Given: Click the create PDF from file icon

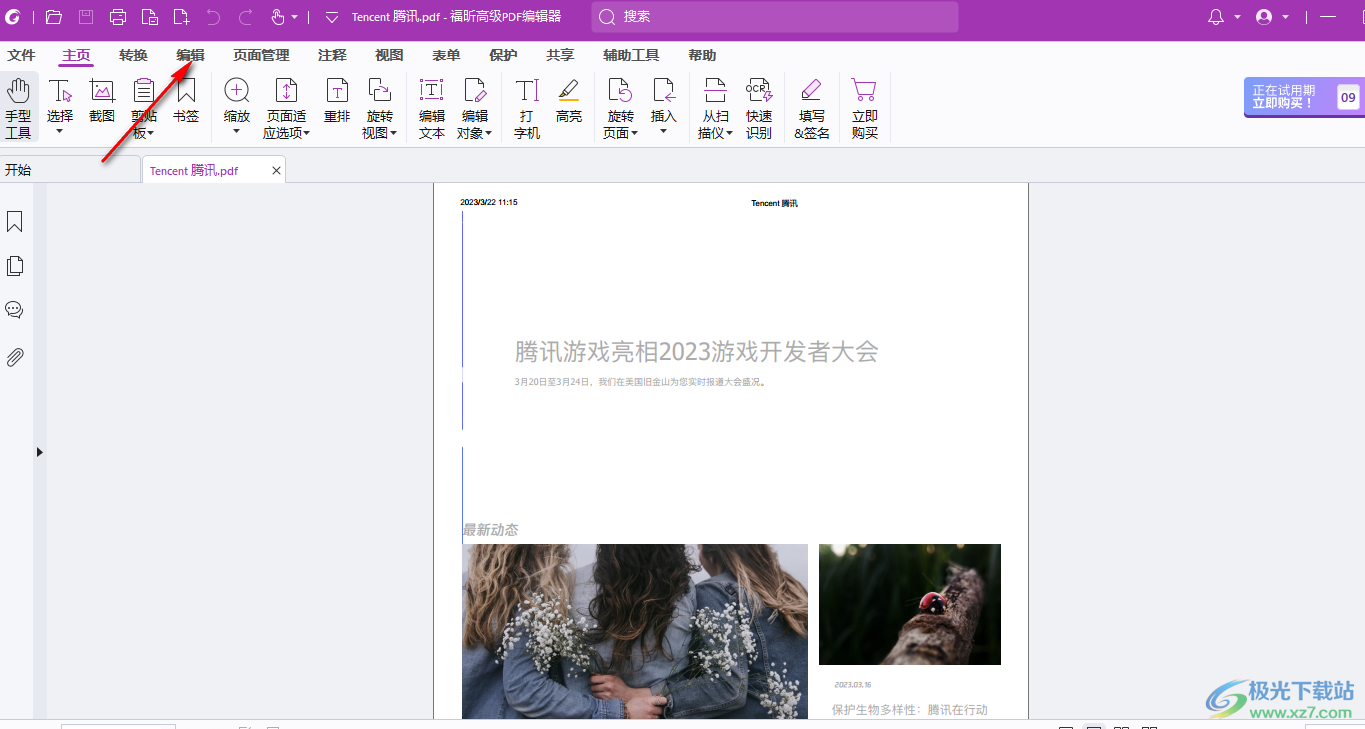Looking at the screenshot, I should click(x=149, y=17).
